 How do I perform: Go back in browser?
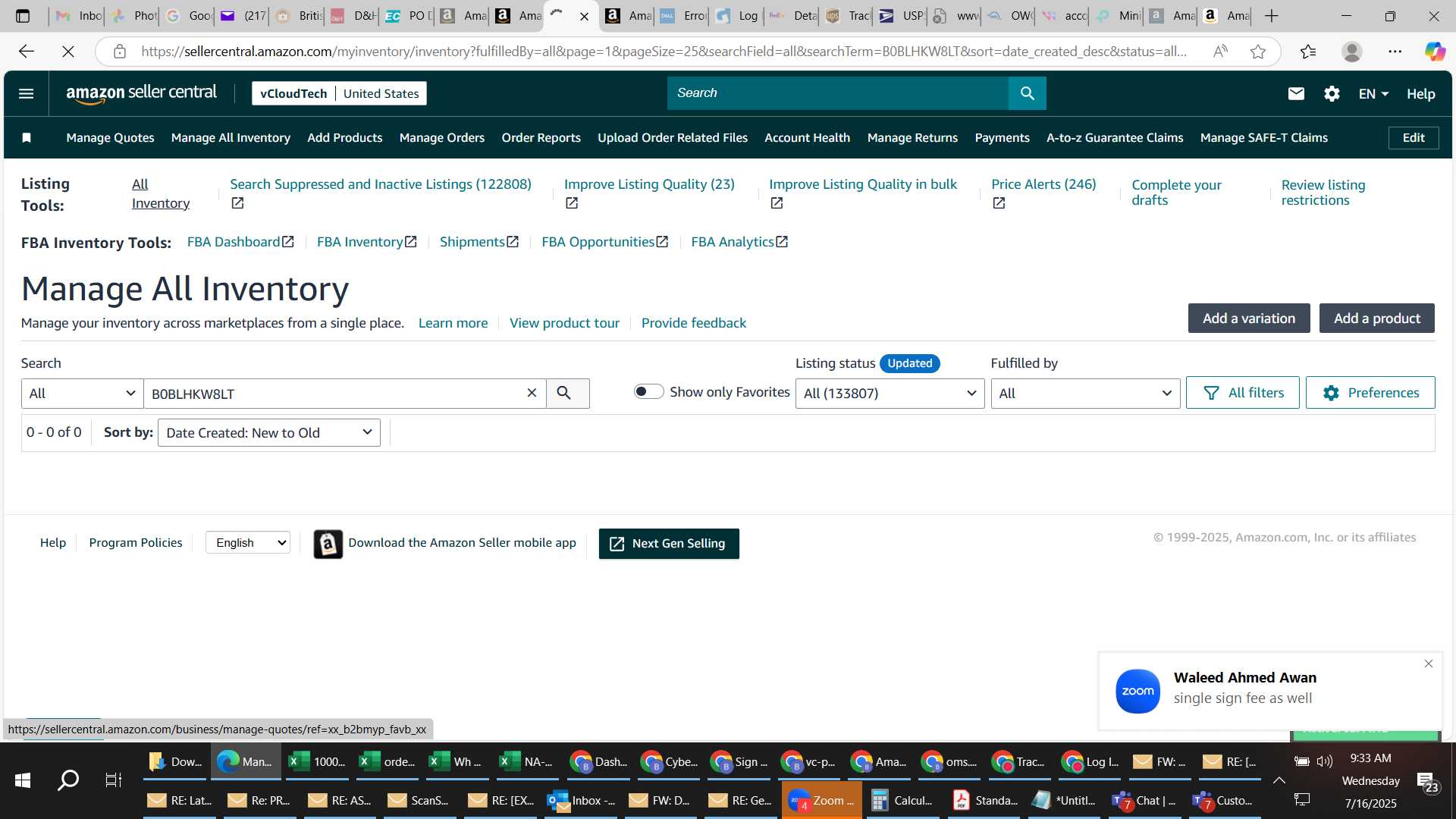coord(27,52)
